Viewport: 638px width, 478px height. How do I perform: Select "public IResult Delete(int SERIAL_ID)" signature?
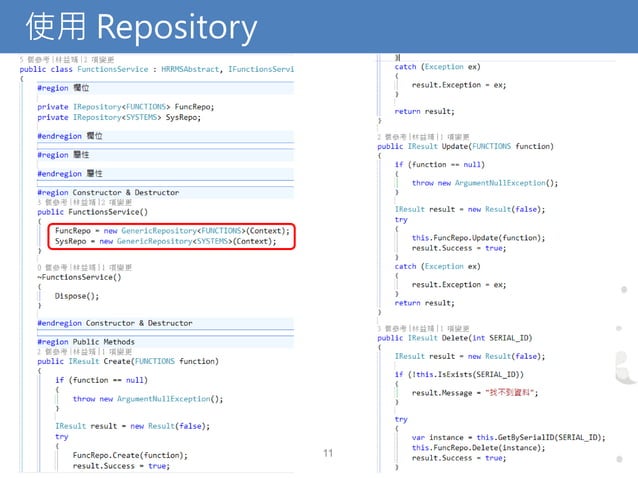454,338
